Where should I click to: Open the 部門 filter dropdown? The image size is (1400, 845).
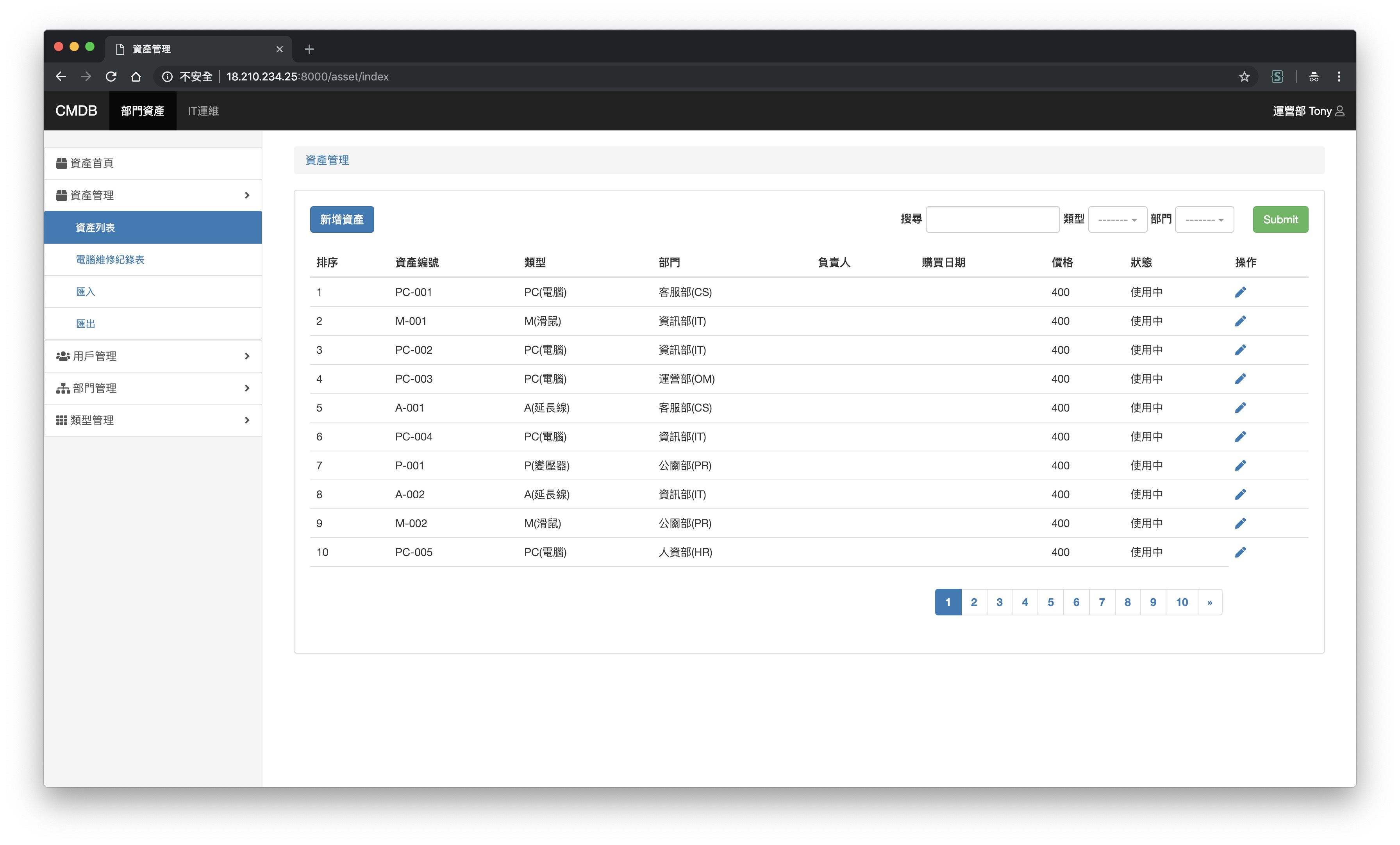(1204, 219)
